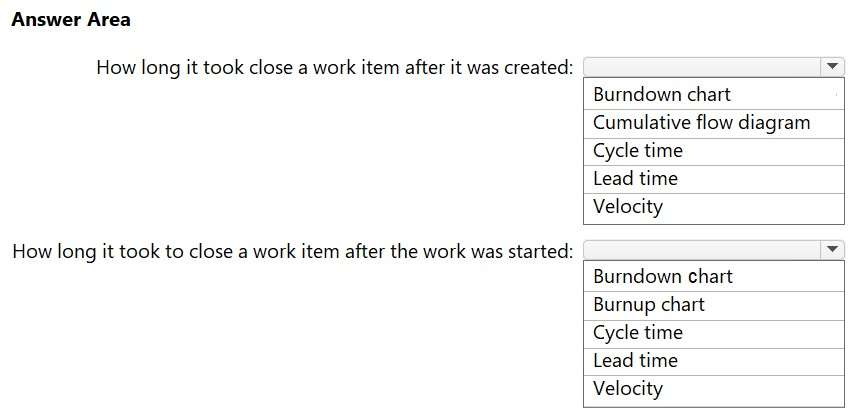Pick Lead time in the second list
860x419 pixels.
click(x=635, y=361)
